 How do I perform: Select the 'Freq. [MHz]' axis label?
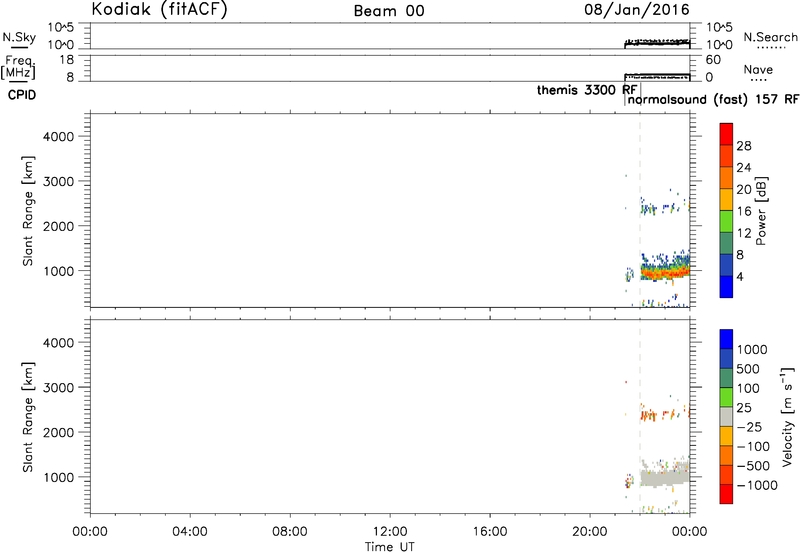(x=19, y=67)
